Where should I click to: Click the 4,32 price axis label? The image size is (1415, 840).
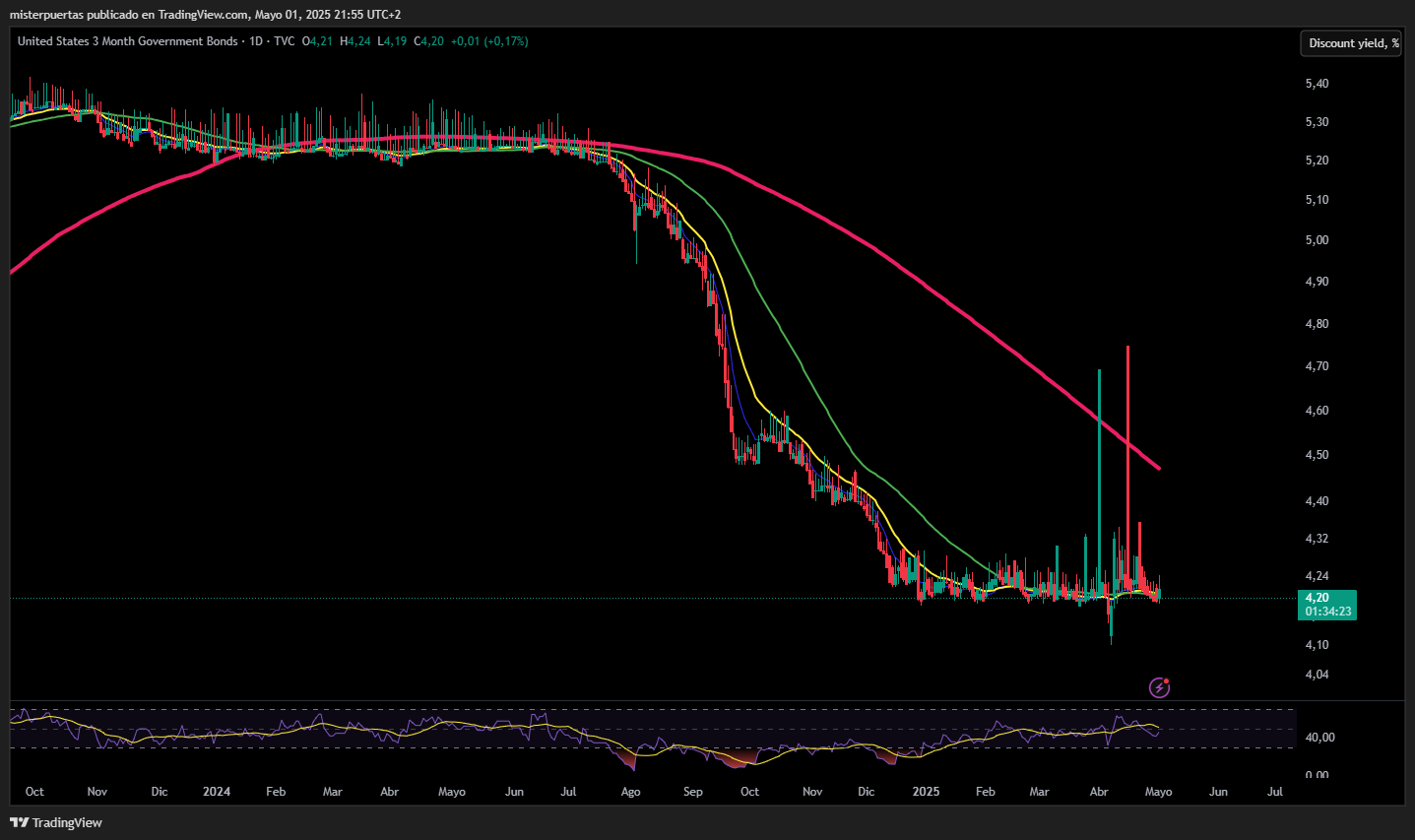[x=1317, y=539]
